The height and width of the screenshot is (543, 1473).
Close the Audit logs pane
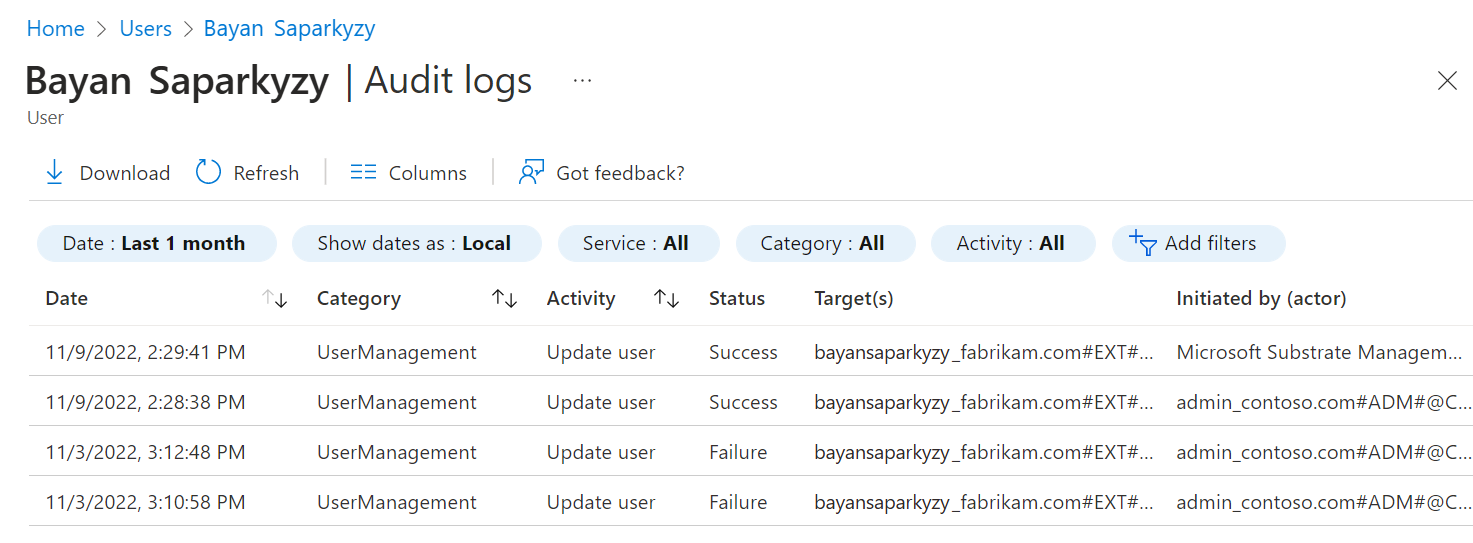1446,81
